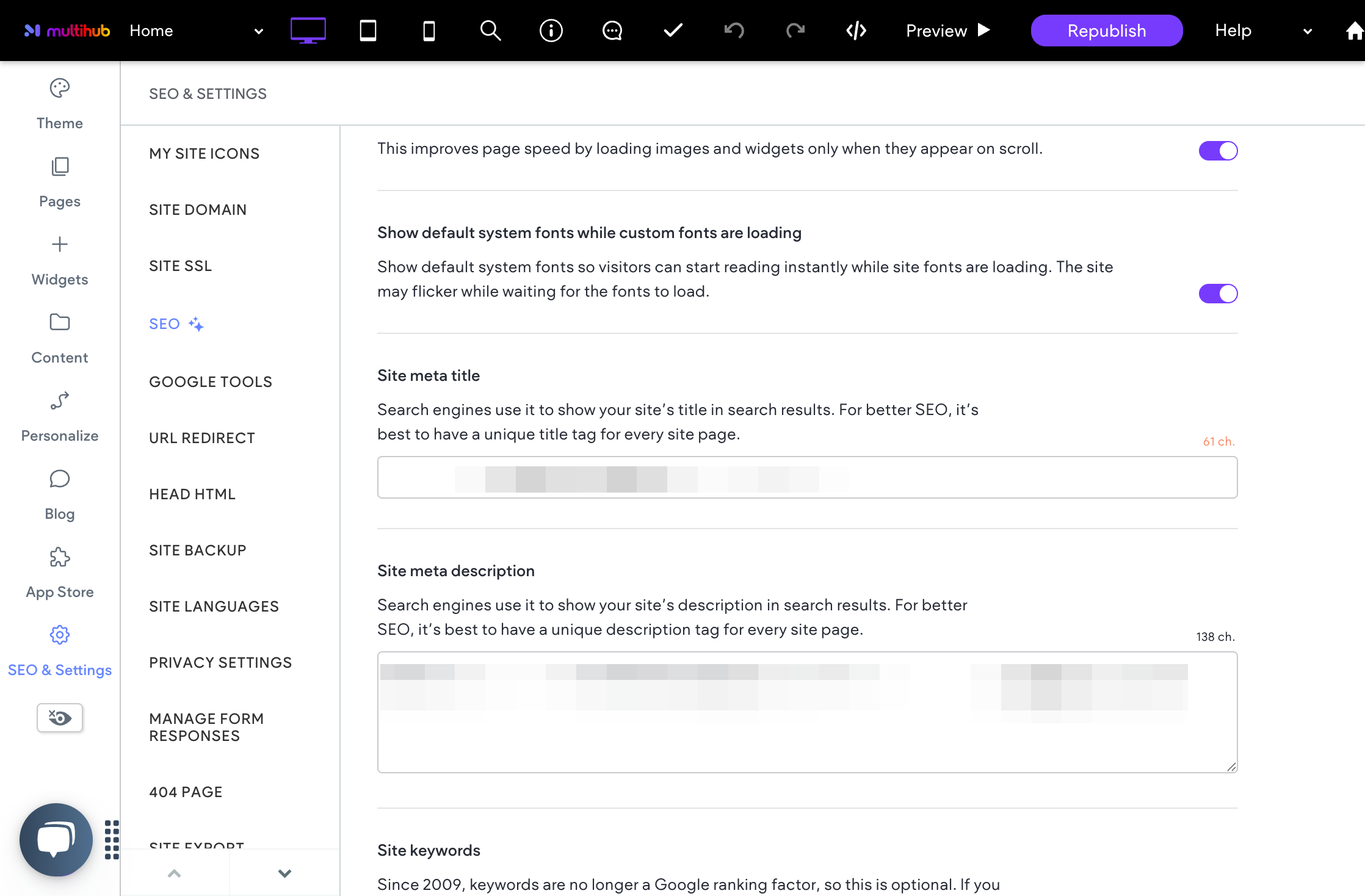Redo the last change
Viewport: 1365px width, 896px height.
tap(795, 31)
